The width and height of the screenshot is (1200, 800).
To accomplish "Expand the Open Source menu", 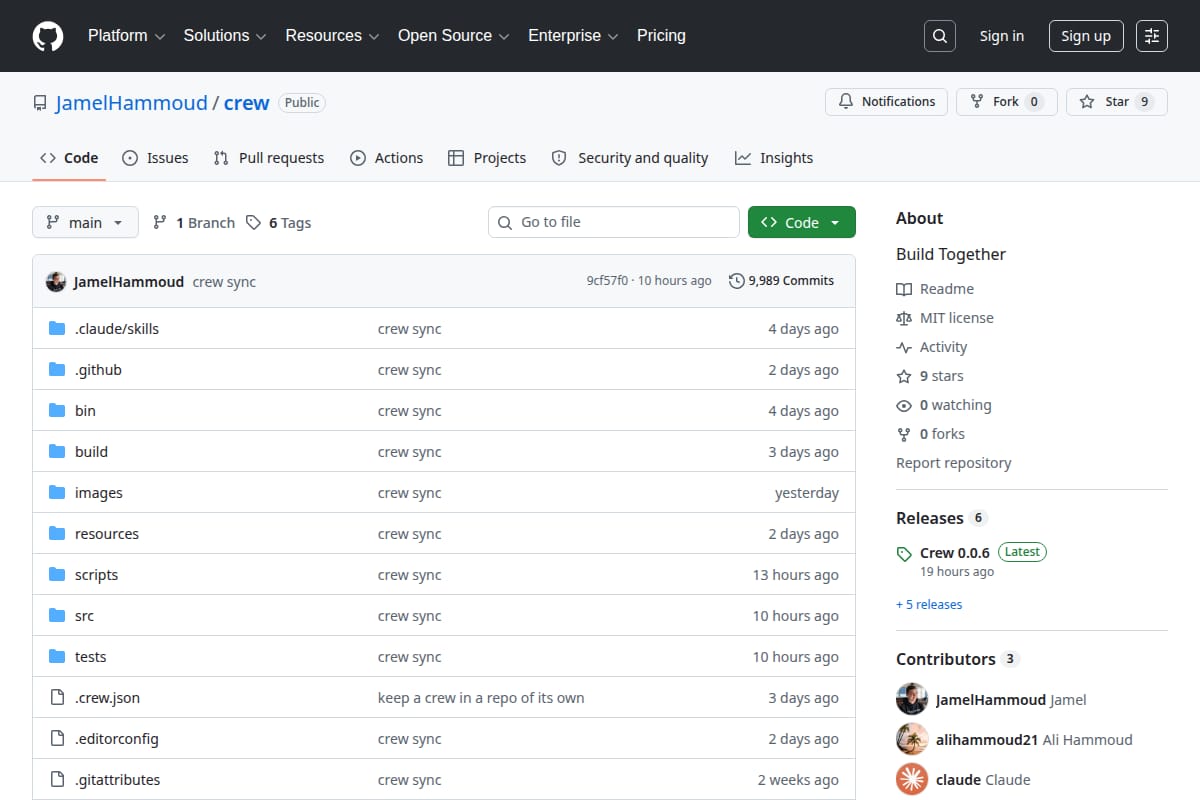I will (454, 36).
